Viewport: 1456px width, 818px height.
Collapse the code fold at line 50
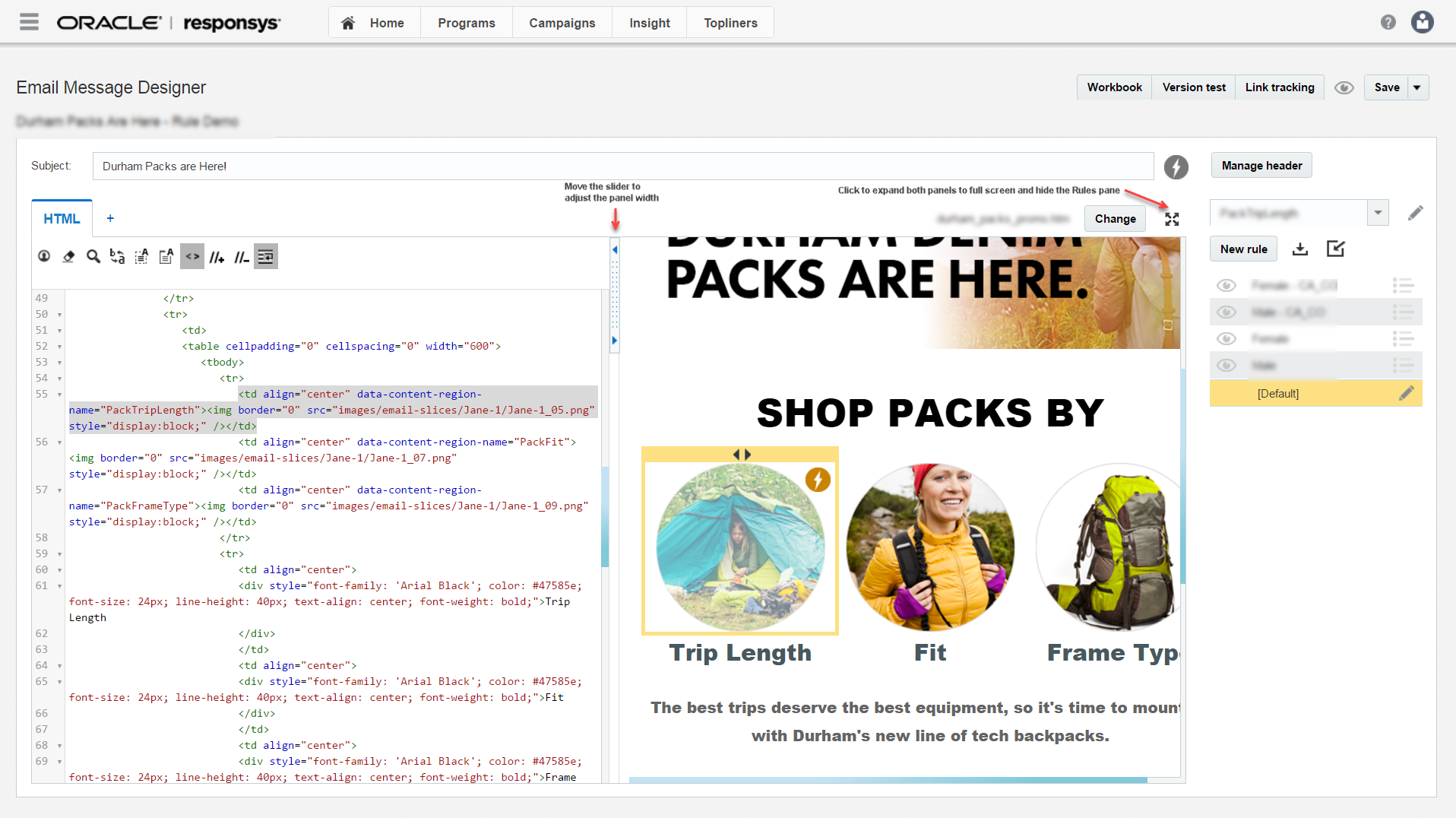coord(59,315)
